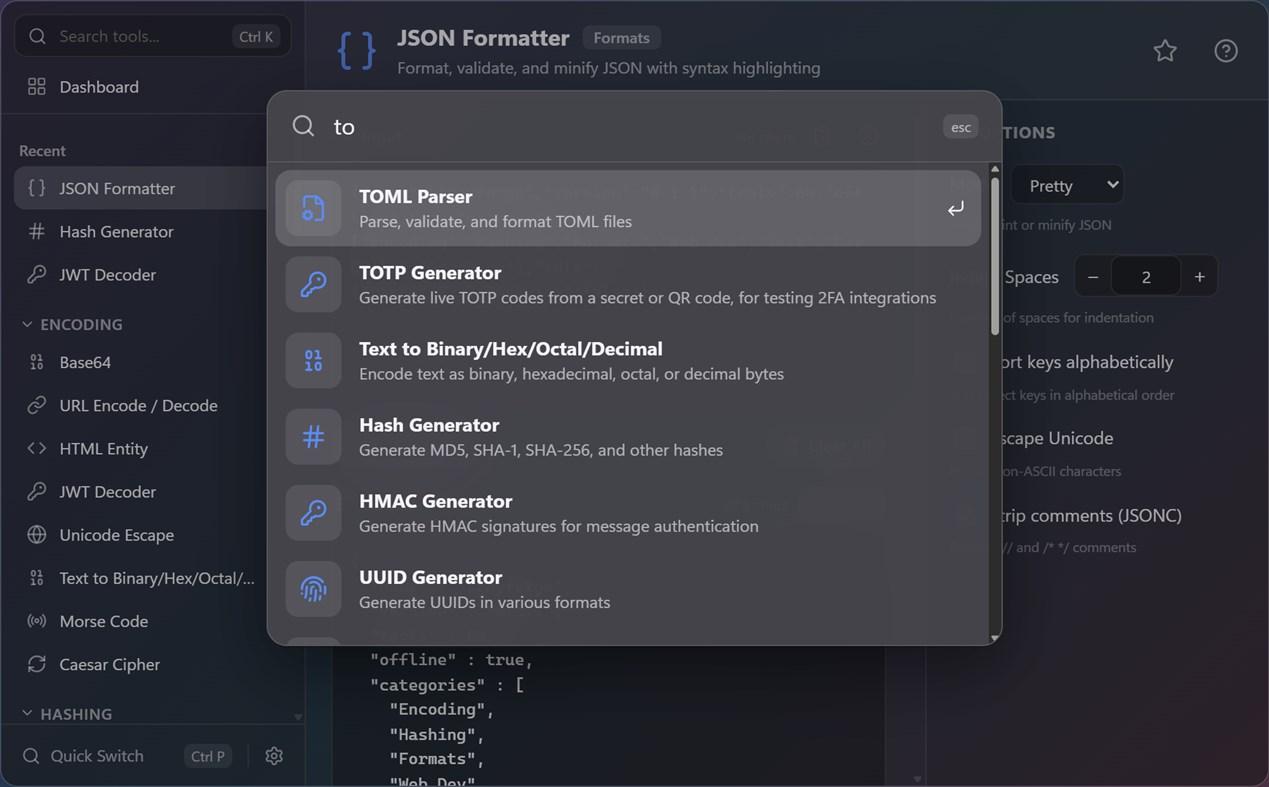Click the Dashboard grid icon
1269x787 pixels.
pyautogui.click(x=37, y=87)
